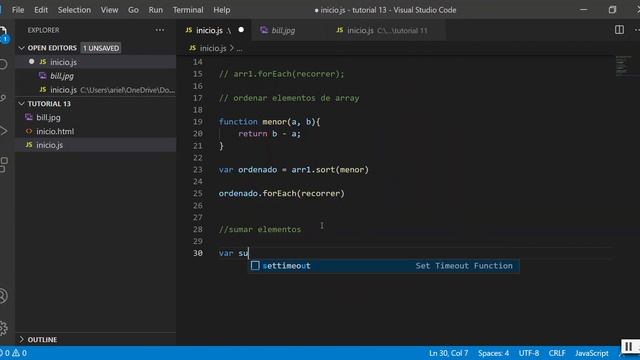The width and height of the screenshot is (640, 360).
Task: Click the 'var ordenado = arr1.sort(menor)' line
Action: 293,169
